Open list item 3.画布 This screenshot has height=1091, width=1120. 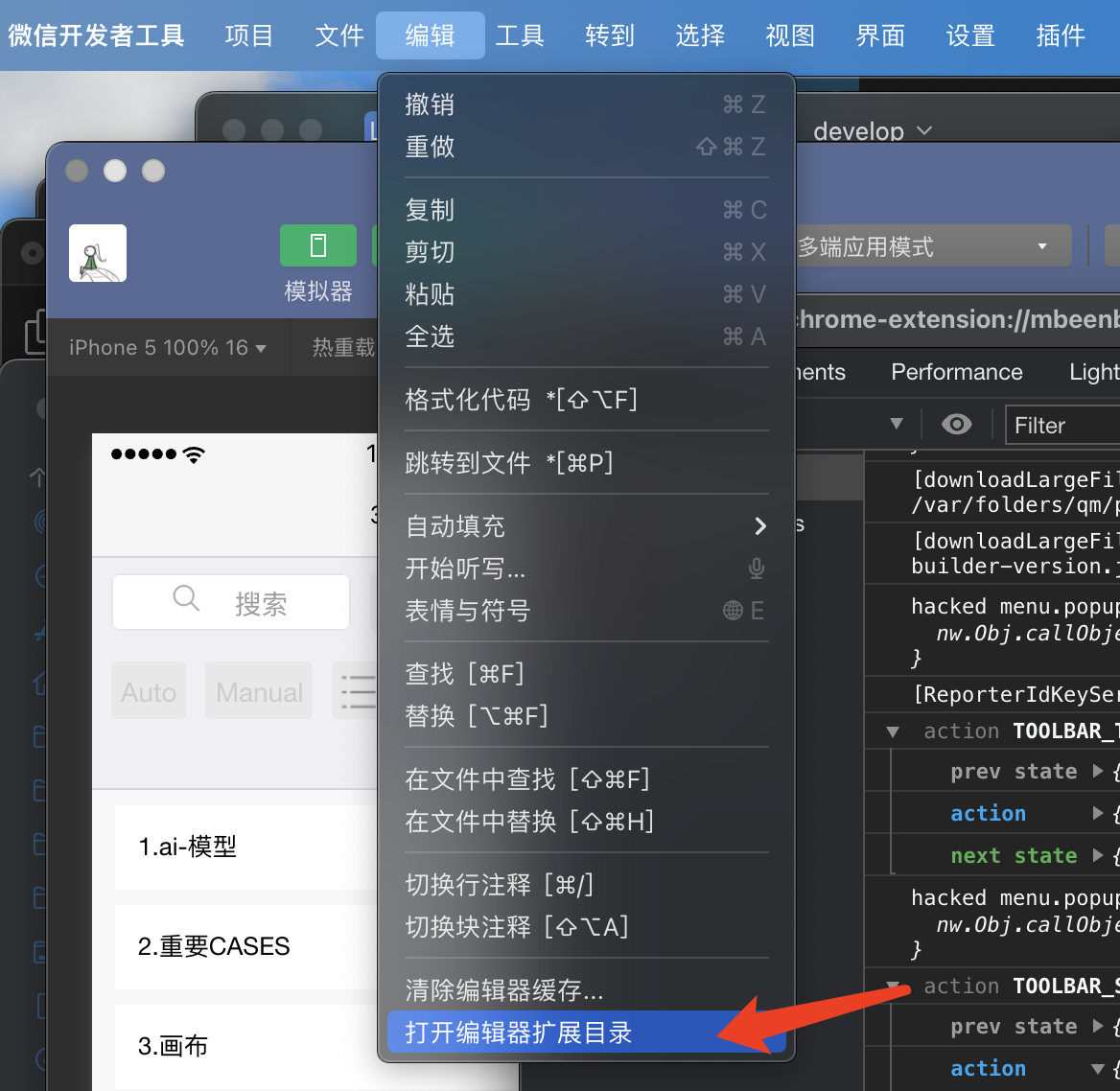[x=246, y=1046]
